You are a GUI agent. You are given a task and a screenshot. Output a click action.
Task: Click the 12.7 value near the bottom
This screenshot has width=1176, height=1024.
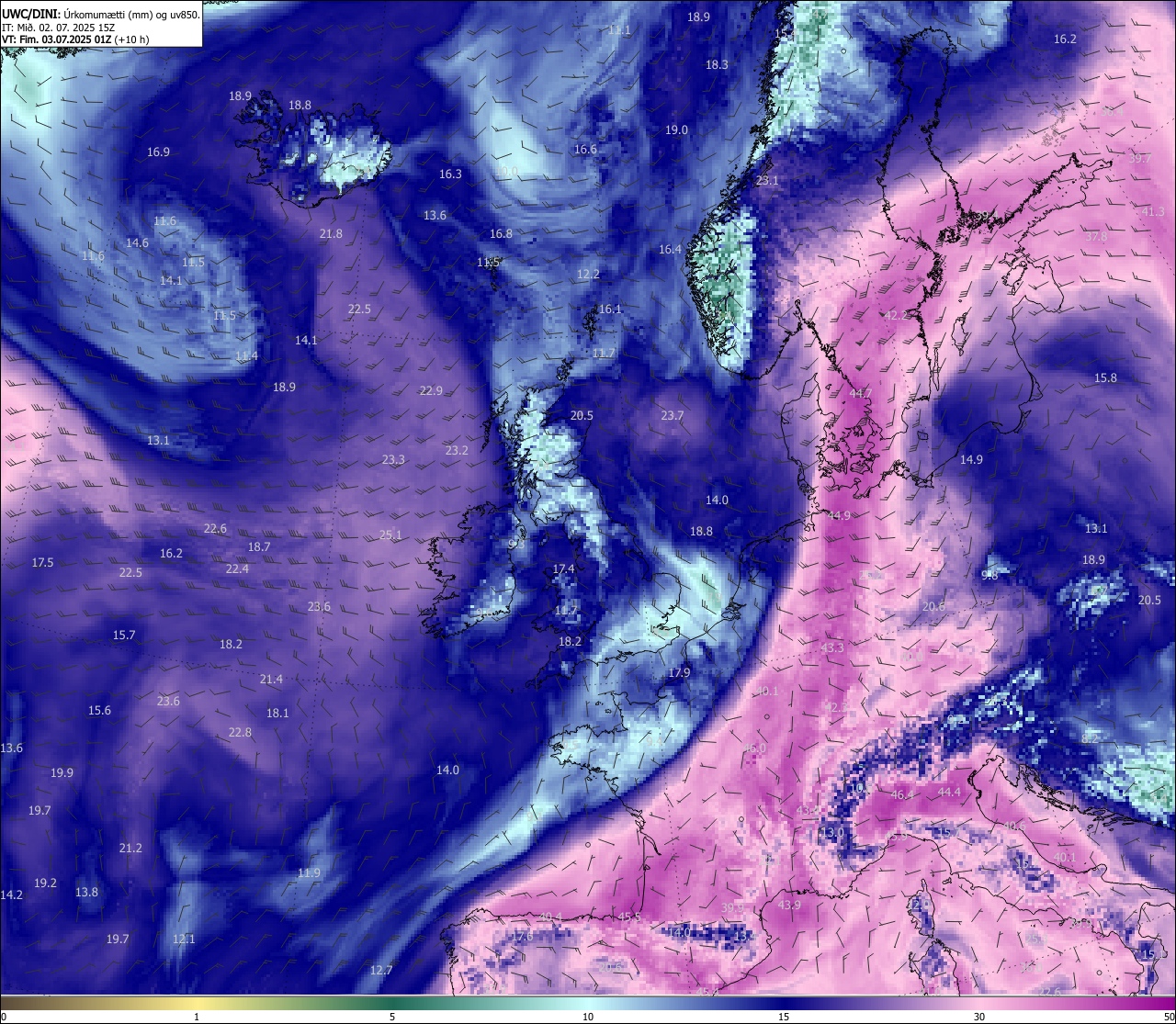(x=381, y=970)
